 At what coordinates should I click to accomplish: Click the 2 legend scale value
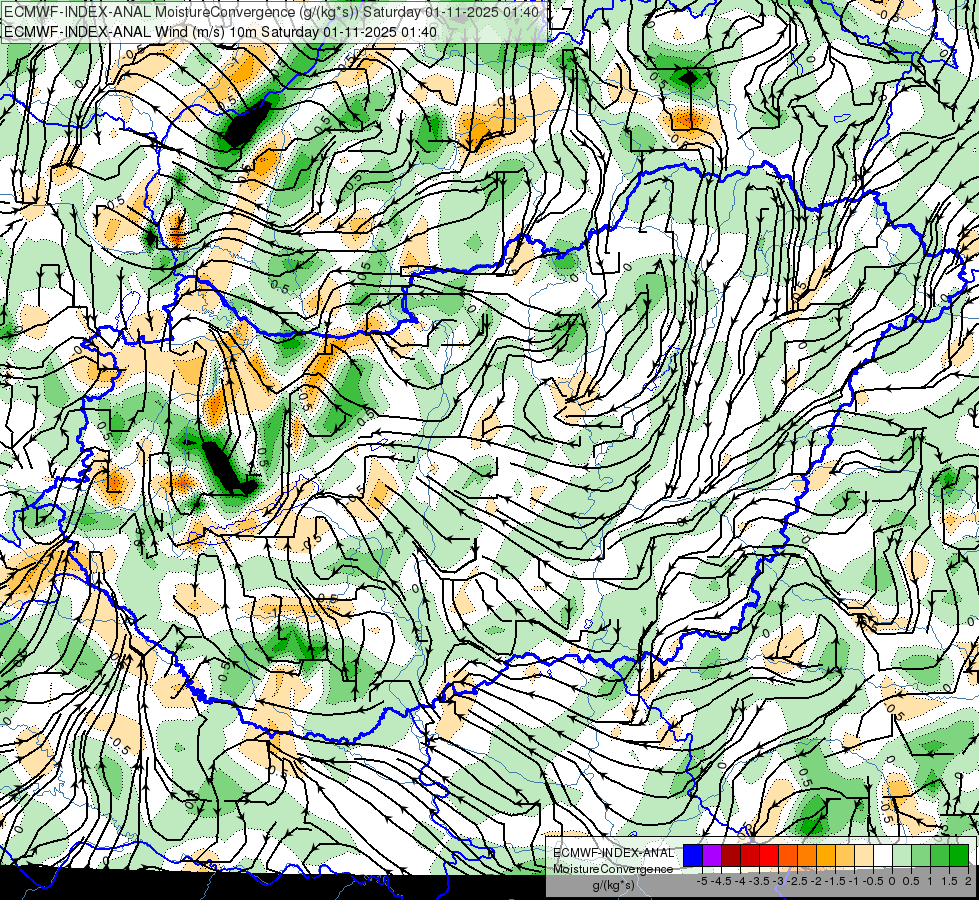click(x=968, y=881)
